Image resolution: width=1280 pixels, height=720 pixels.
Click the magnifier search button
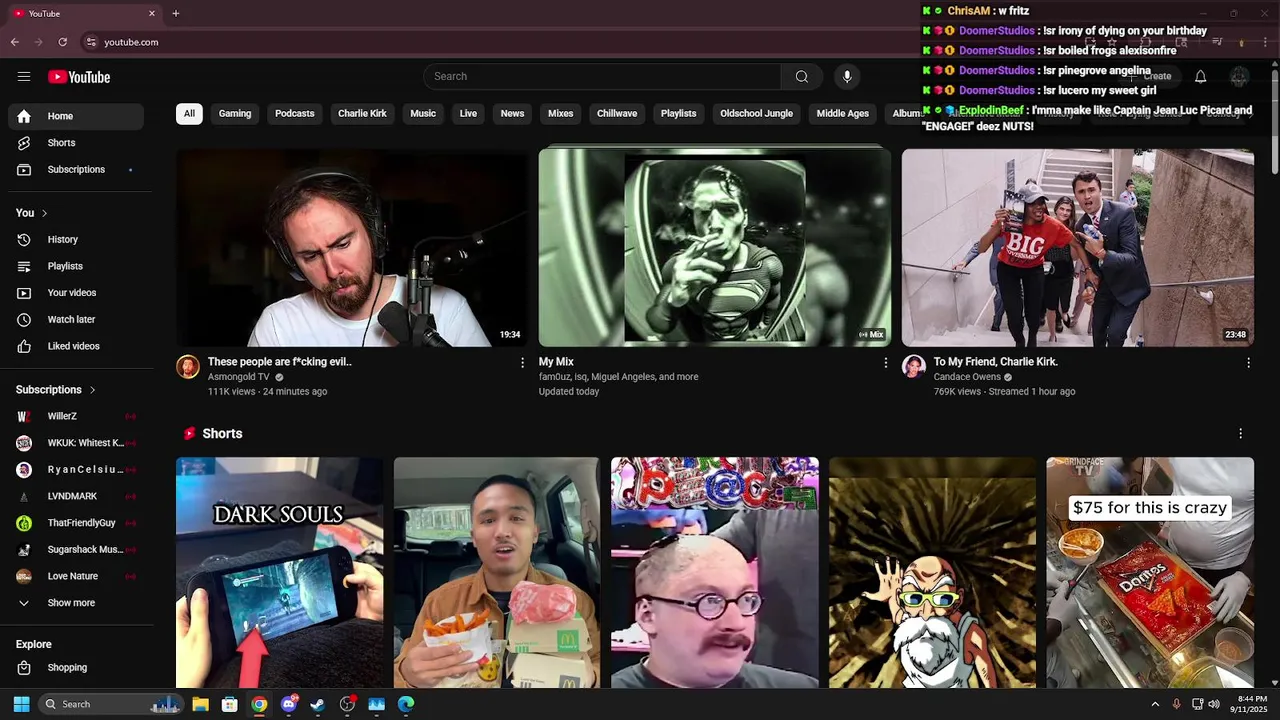[802, 77]
